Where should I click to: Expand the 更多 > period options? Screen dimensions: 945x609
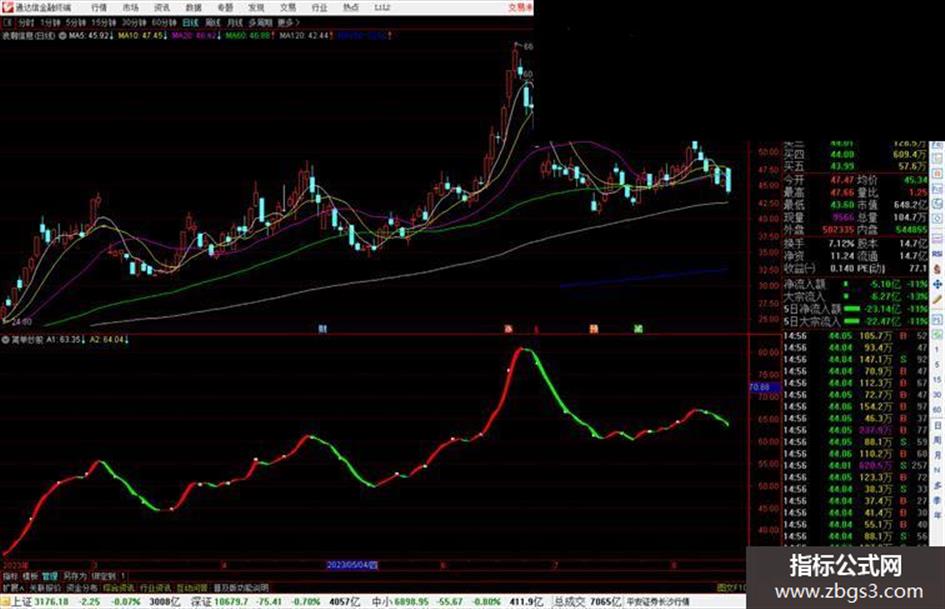click(289, 22)
